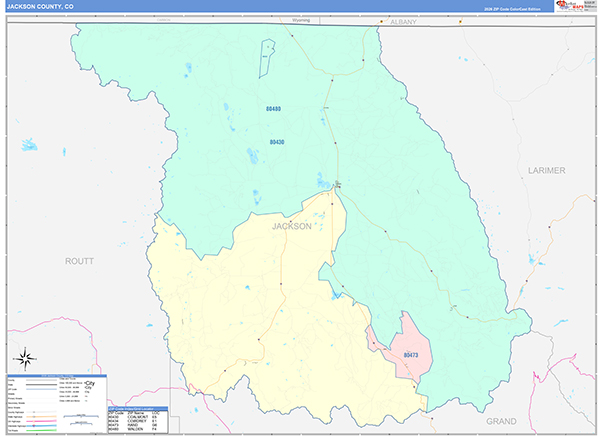Select the 80480 ZIP code label
The height and width of the screenshot is (436, 600).
[273, 109]
